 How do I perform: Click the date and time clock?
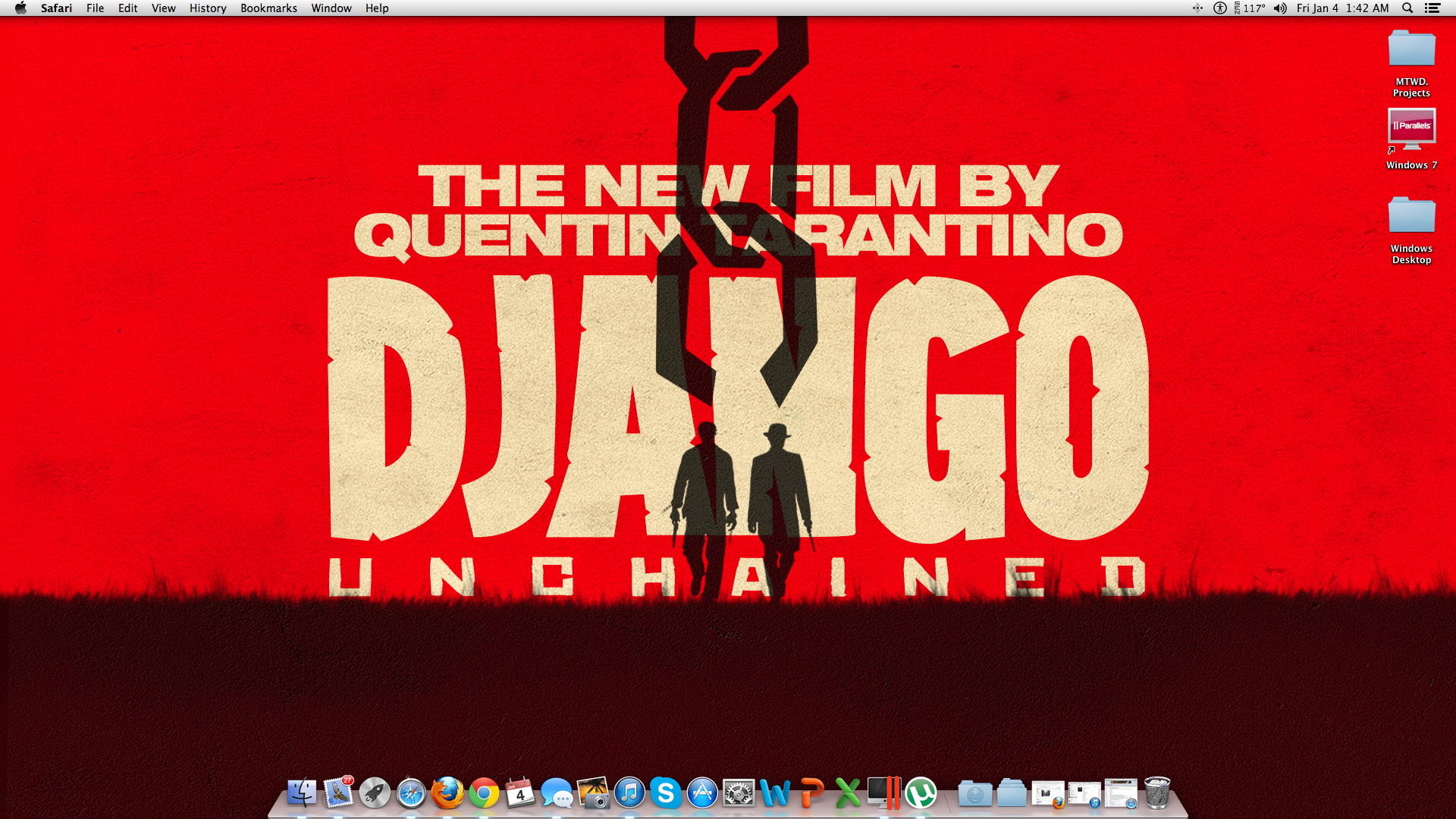coord(1342,8)
